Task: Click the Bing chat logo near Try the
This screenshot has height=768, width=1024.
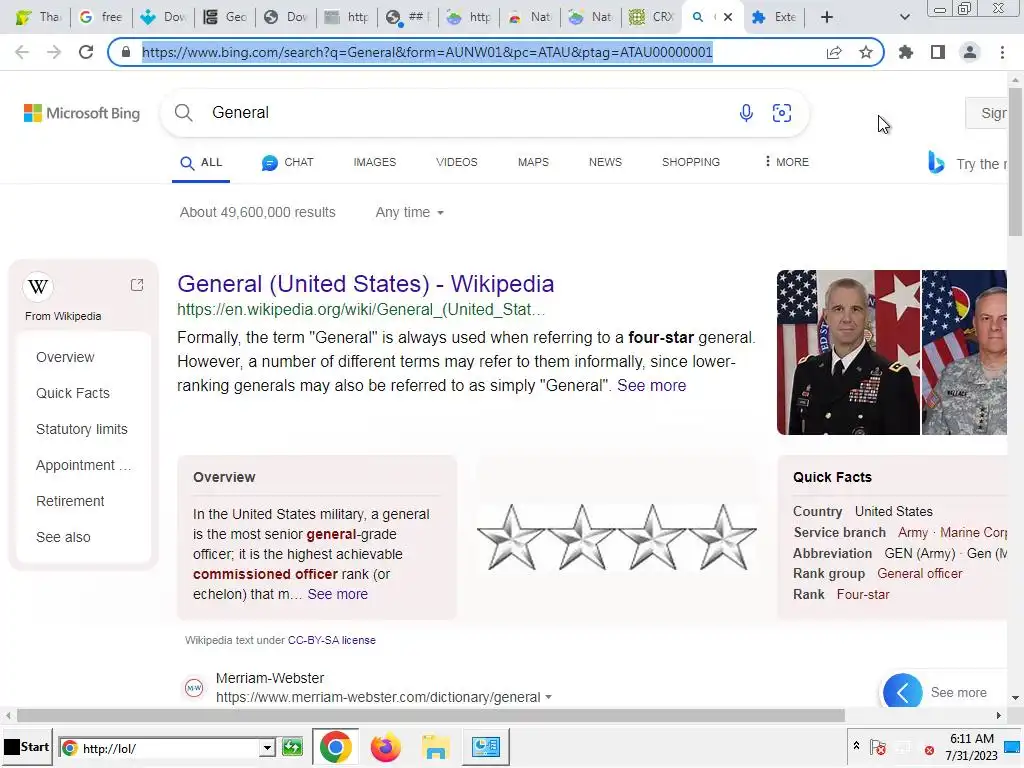Action: pyautogui.click(x=936, y=162)
